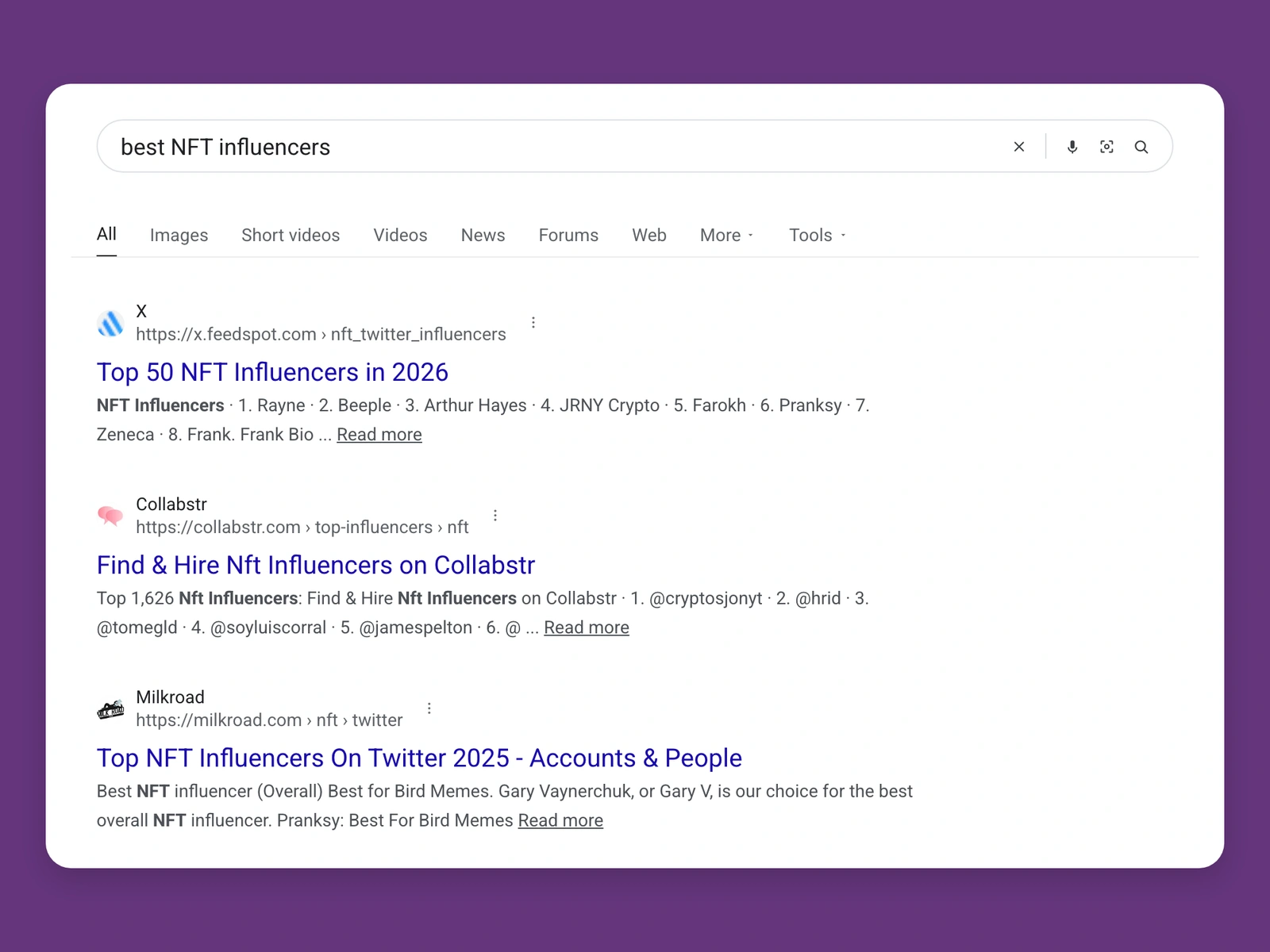Open the Videos tab

click(x=400, y=235)
